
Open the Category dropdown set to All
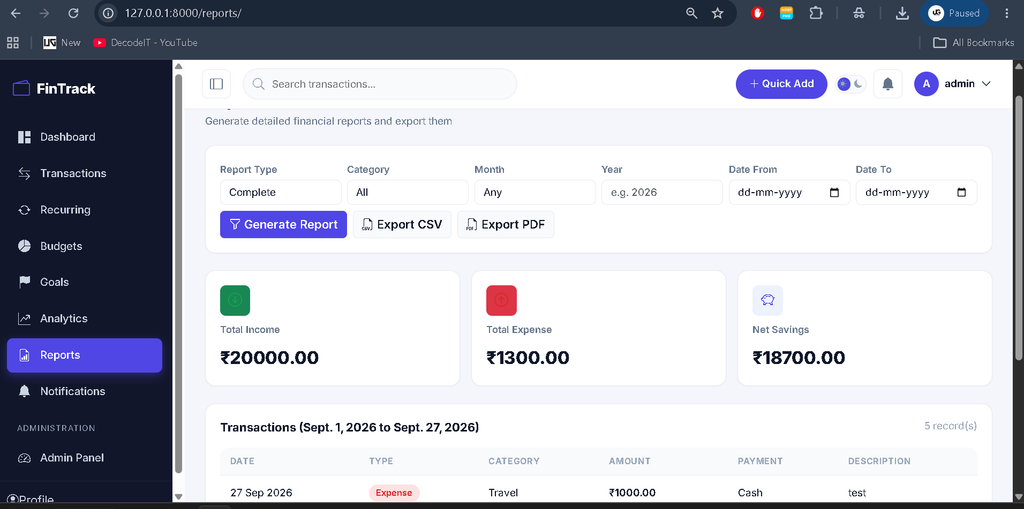pos(408,193)
